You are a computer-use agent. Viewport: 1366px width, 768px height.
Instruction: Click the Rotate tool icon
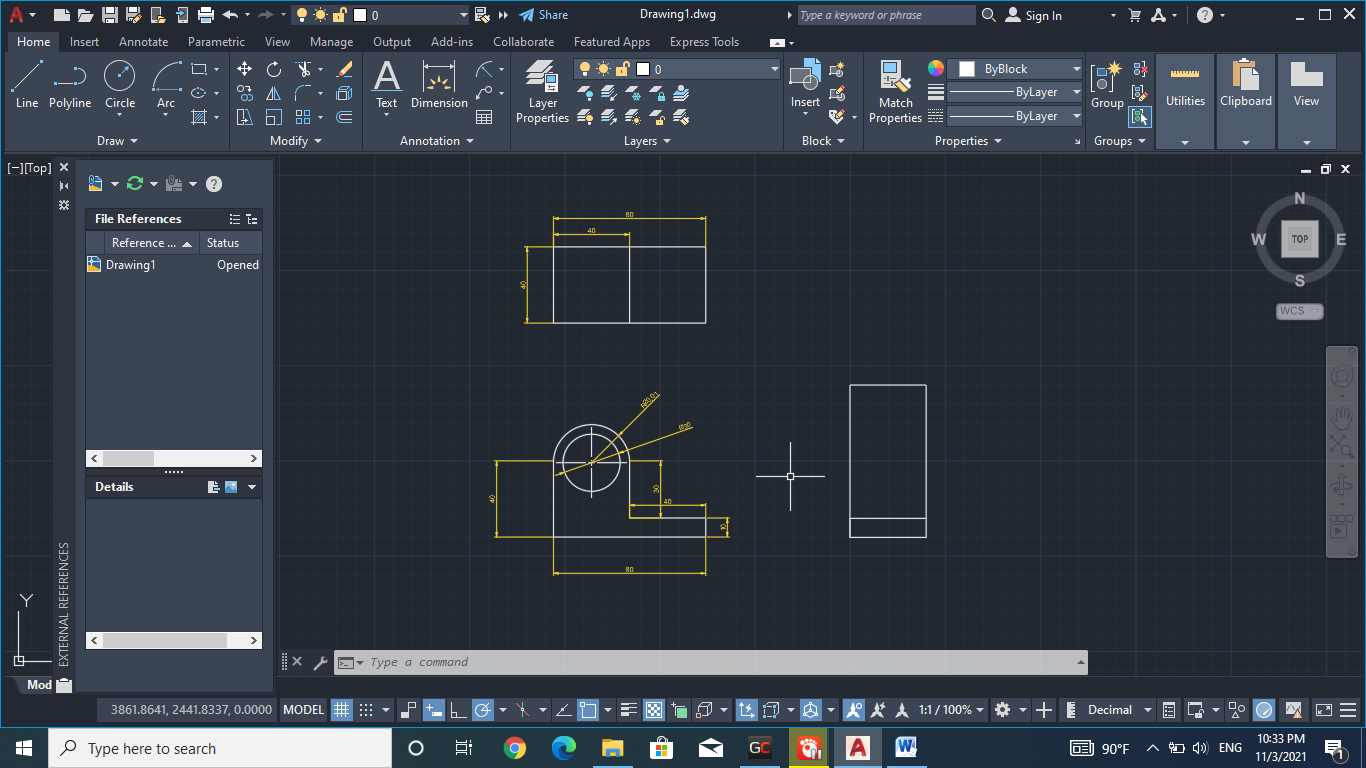tap(274, 69)
